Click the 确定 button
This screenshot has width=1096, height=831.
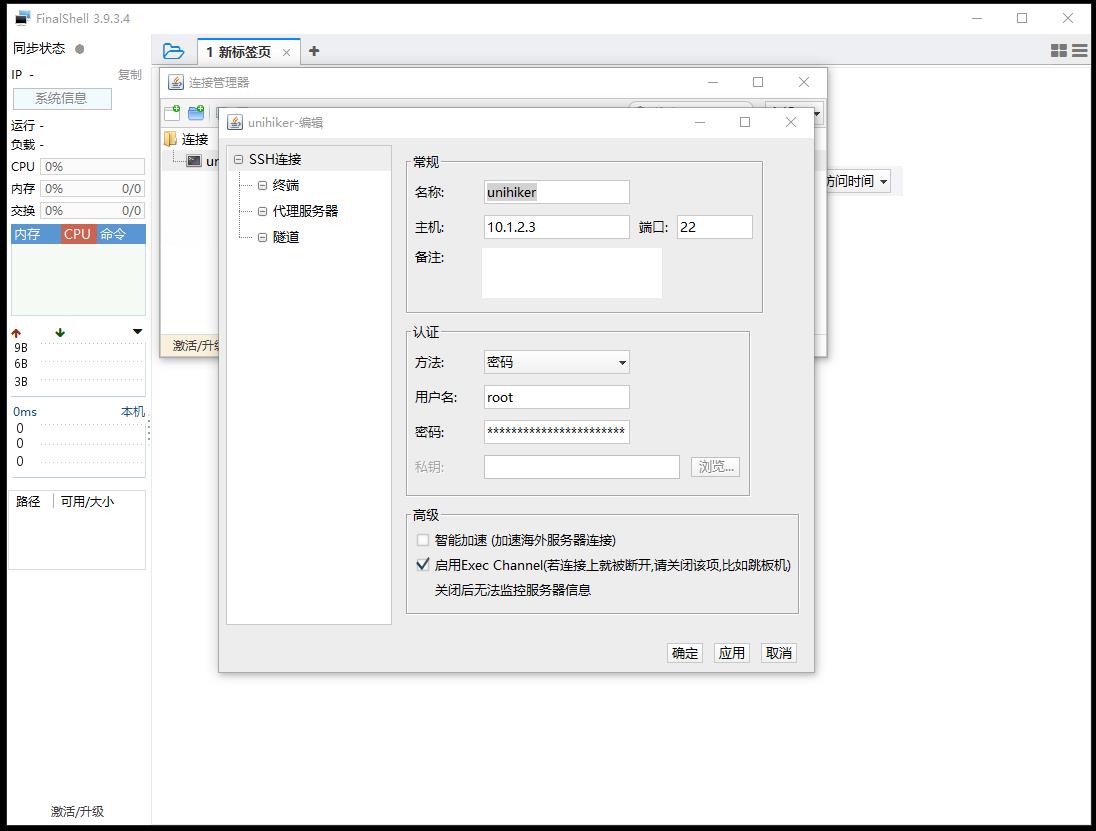click(684, 653)
